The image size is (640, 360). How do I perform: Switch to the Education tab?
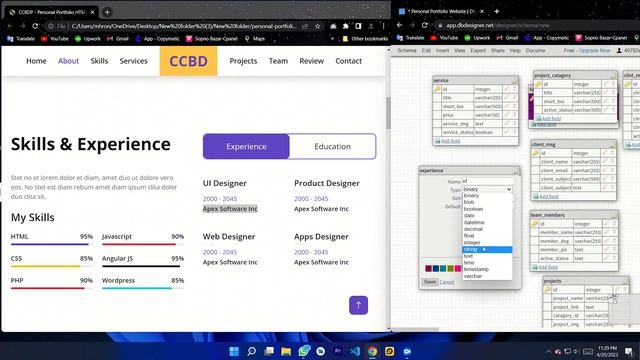pos(332,147)
